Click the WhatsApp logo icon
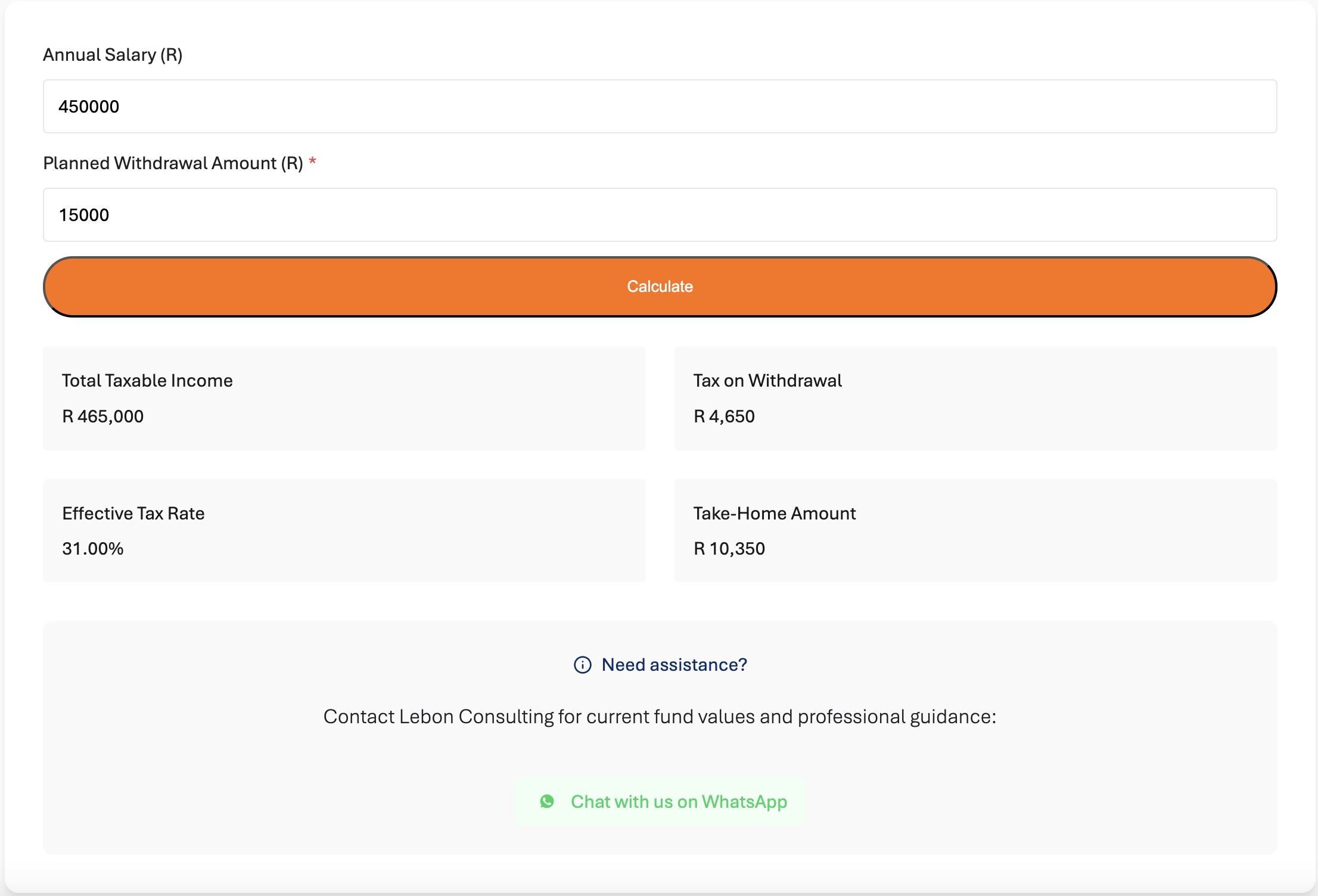Viewport: 1318px width, 896px height. (547, 801)
